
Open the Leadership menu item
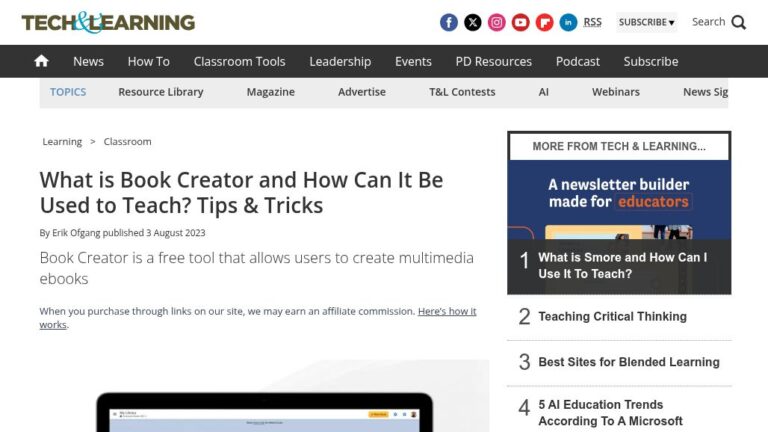pyautogui.click(x=340, y=61)
